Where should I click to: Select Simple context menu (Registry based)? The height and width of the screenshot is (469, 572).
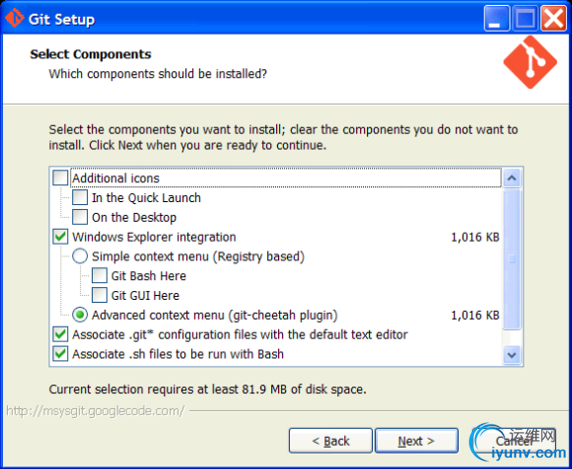coord(80,256)
